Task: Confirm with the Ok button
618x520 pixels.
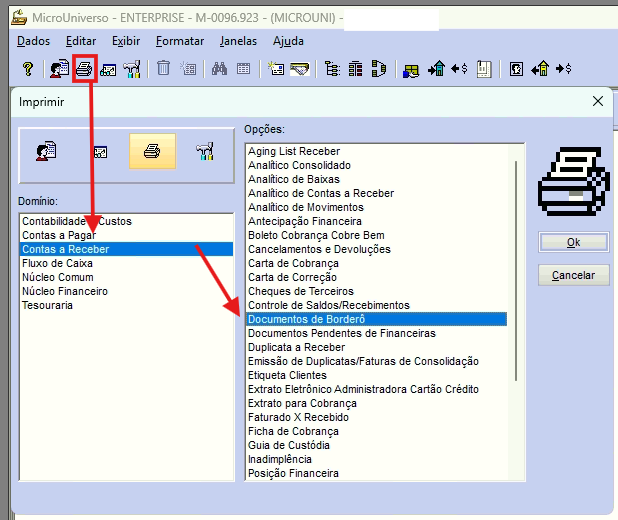Action: point(573,242)
